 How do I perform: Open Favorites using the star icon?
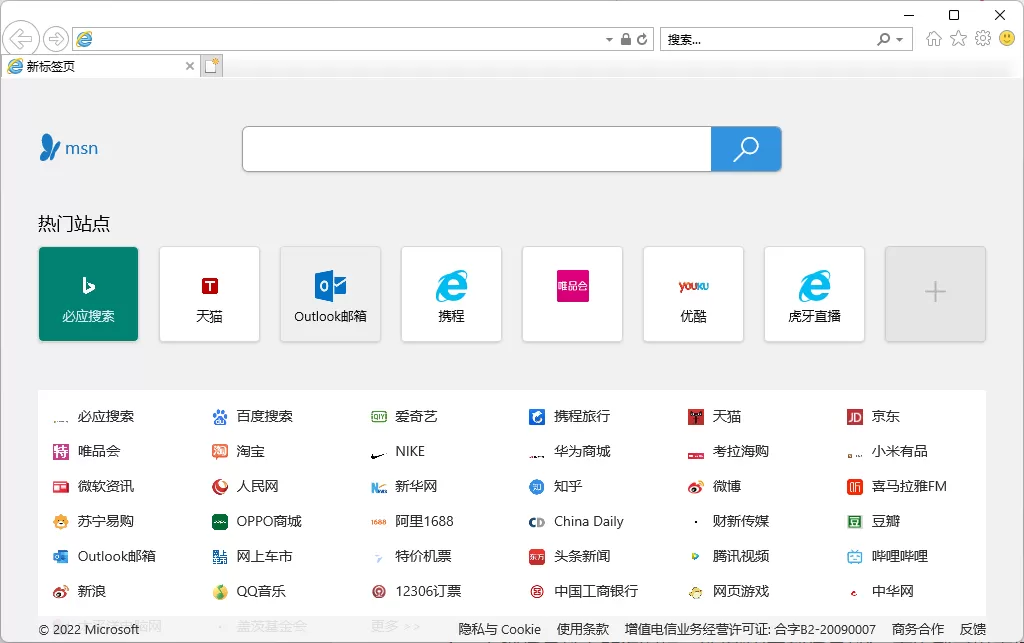(x=958, y=38)
